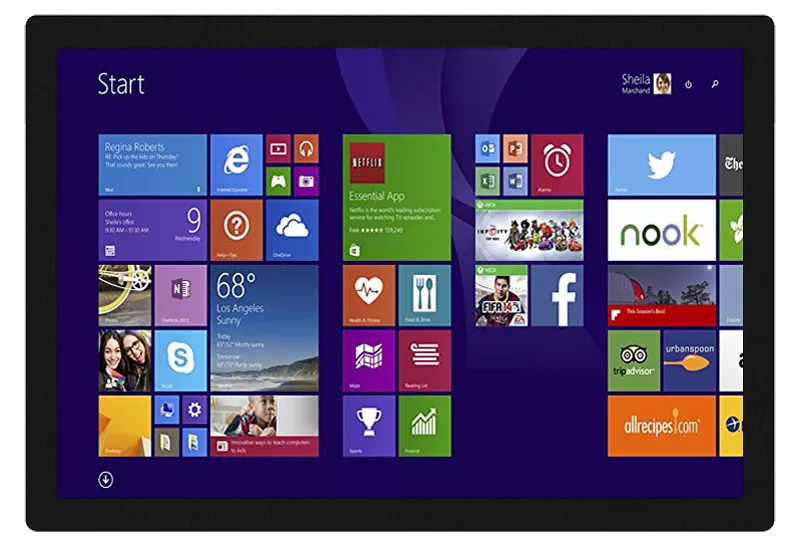The image size is (800, 546).
Task: Open the Food & Drink tile
Action: (425, 295)
